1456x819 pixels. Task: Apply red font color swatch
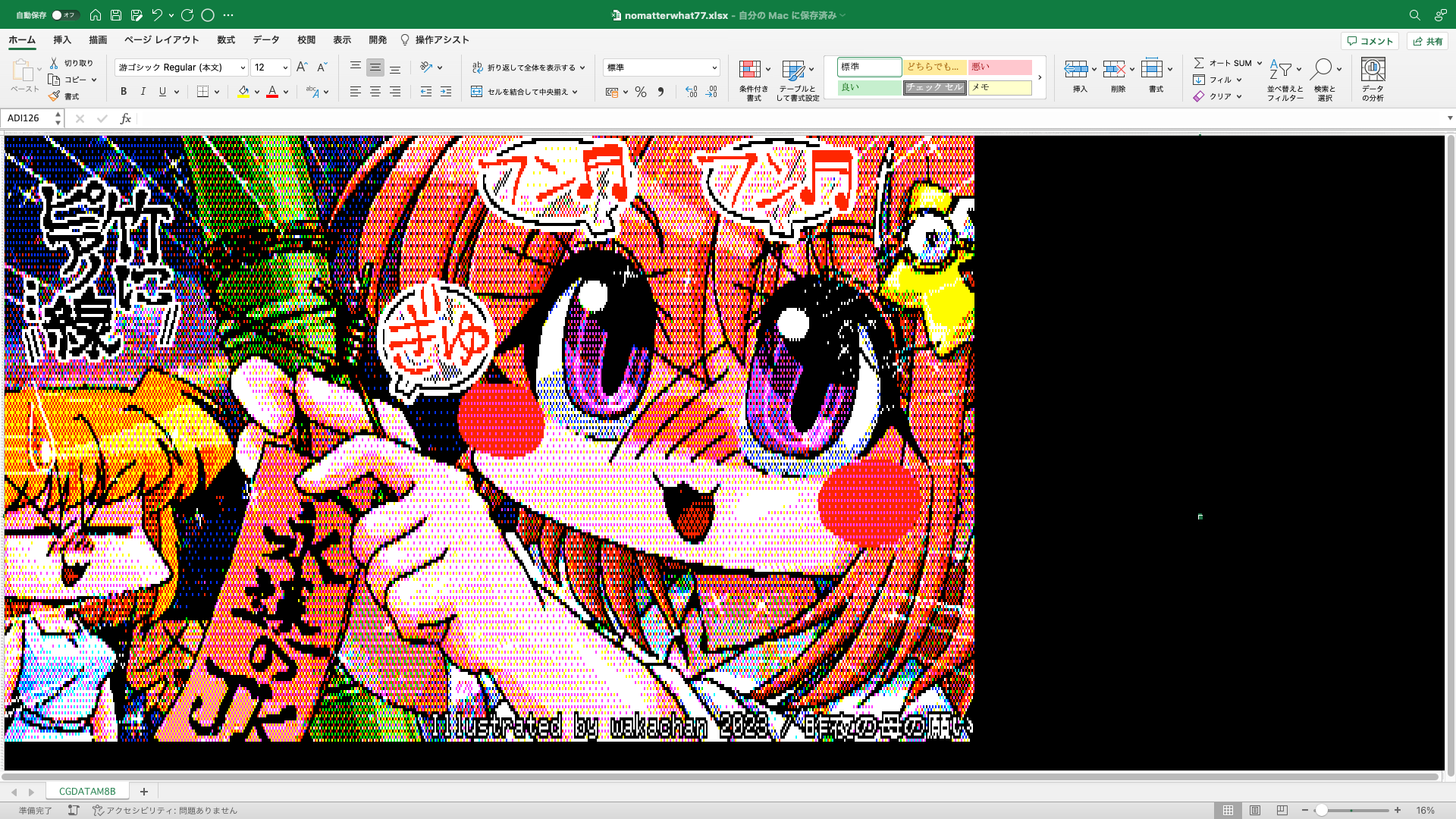pyautogui.click(x=272, y=92)
